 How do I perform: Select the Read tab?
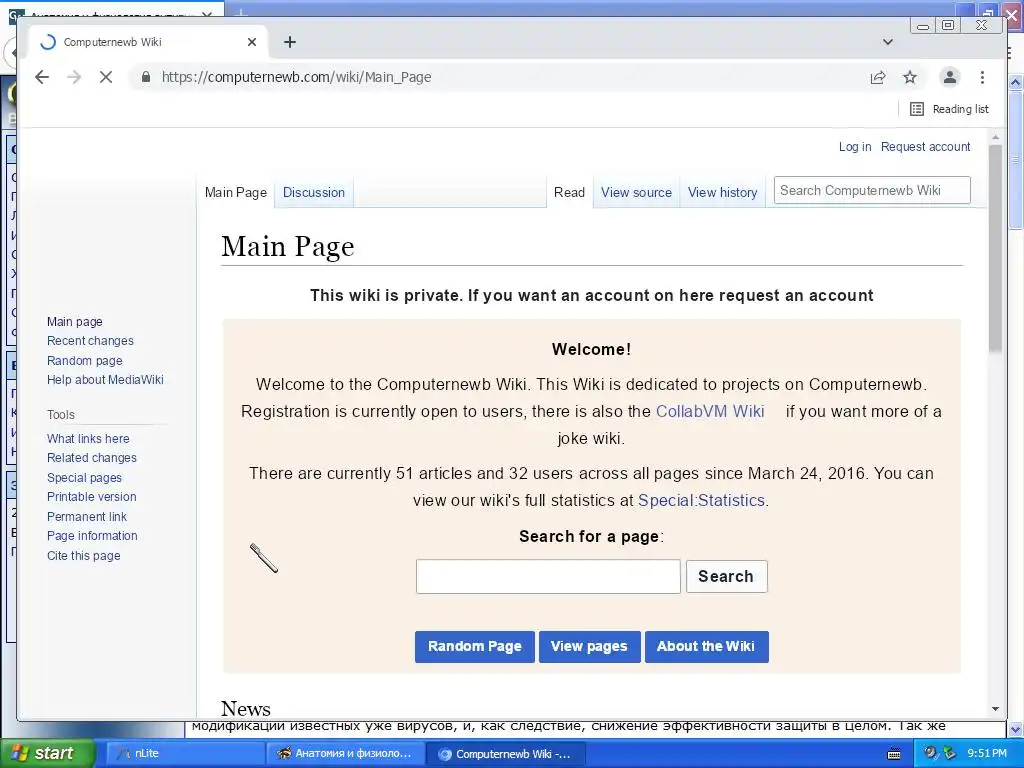coord(569,192)
